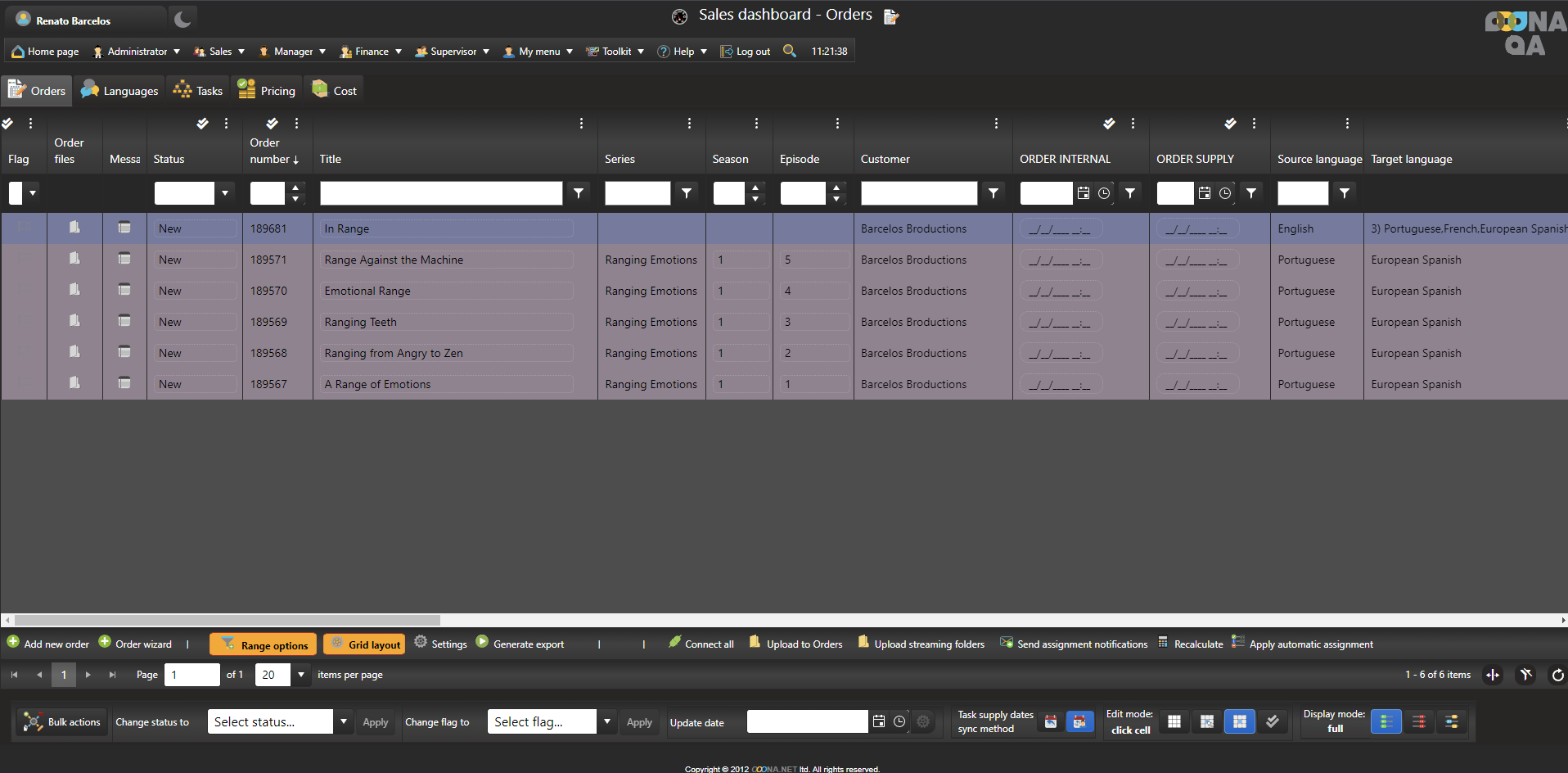Toggle dark mode with the moon icon
The height and width of the screenshot is (773, 1568).
click(x=182, y=20)
